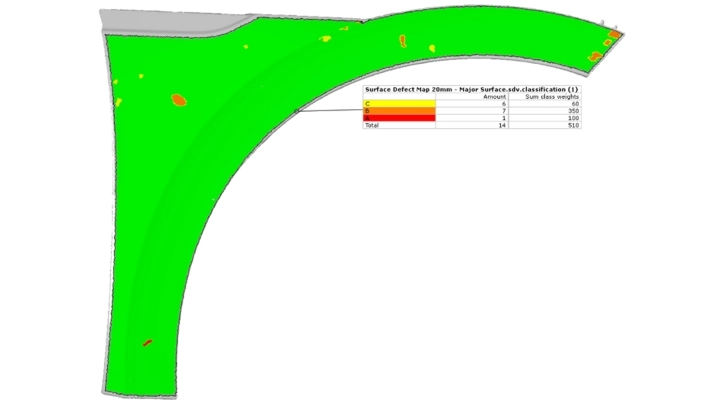The height and width of the screenshot is (405, 720).
Task: Select the total weight value 510
Action: 573,126
